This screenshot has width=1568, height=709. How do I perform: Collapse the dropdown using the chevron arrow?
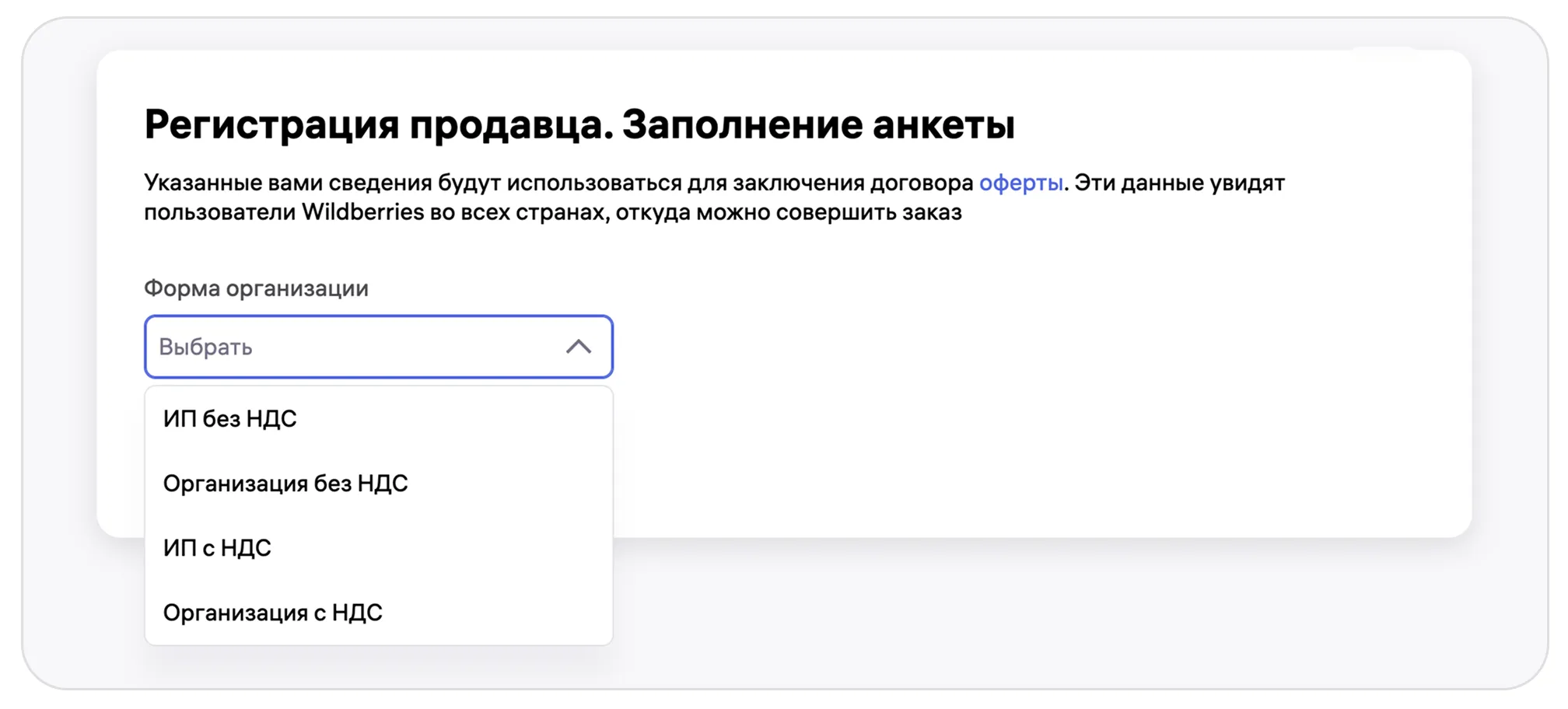click(x=578, y=347)
